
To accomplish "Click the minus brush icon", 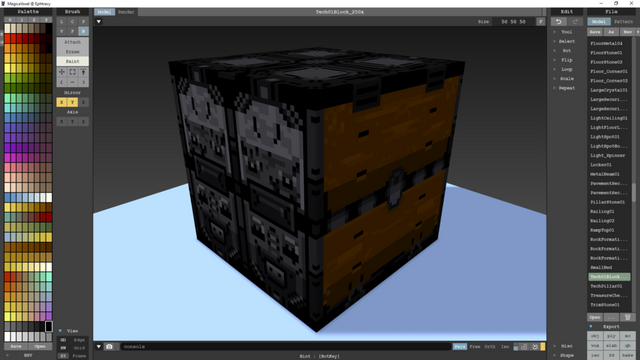I will coord(72,82).
